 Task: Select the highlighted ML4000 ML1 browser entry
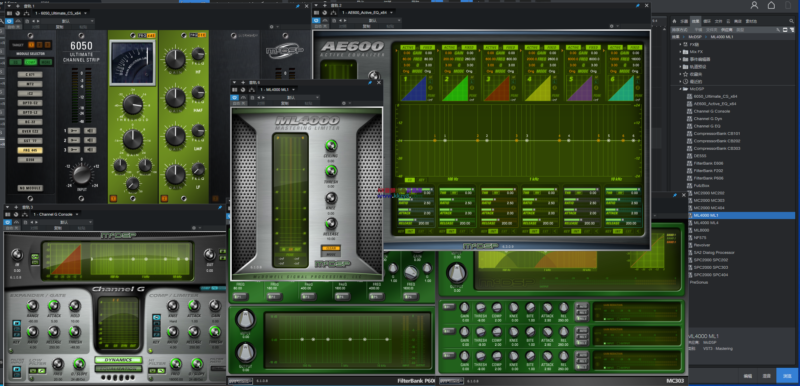[x=742, y=216]
